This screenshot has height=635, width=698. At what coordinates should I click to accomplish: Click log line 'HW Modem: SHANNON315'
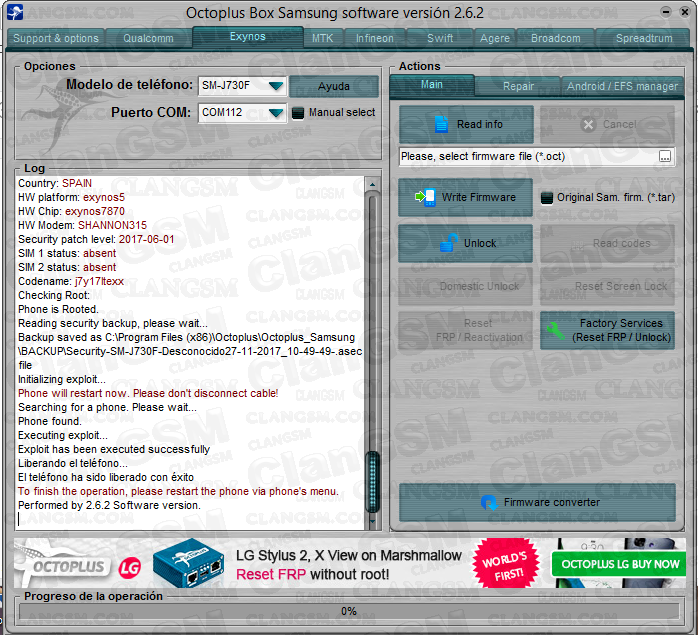coord(82,225)
